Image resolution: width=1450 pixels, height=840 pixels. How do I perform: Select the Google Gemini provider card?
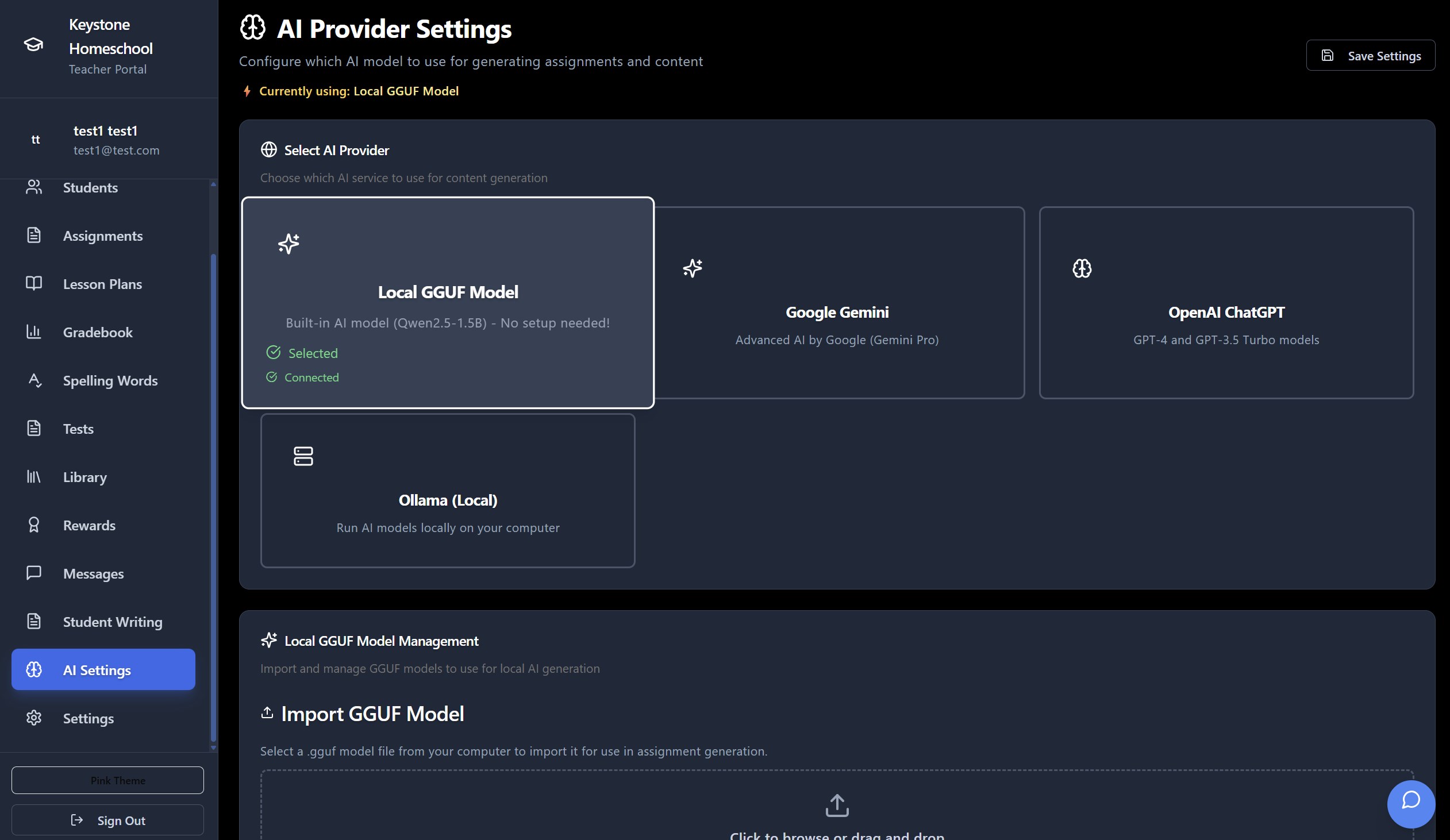(840, 303)
